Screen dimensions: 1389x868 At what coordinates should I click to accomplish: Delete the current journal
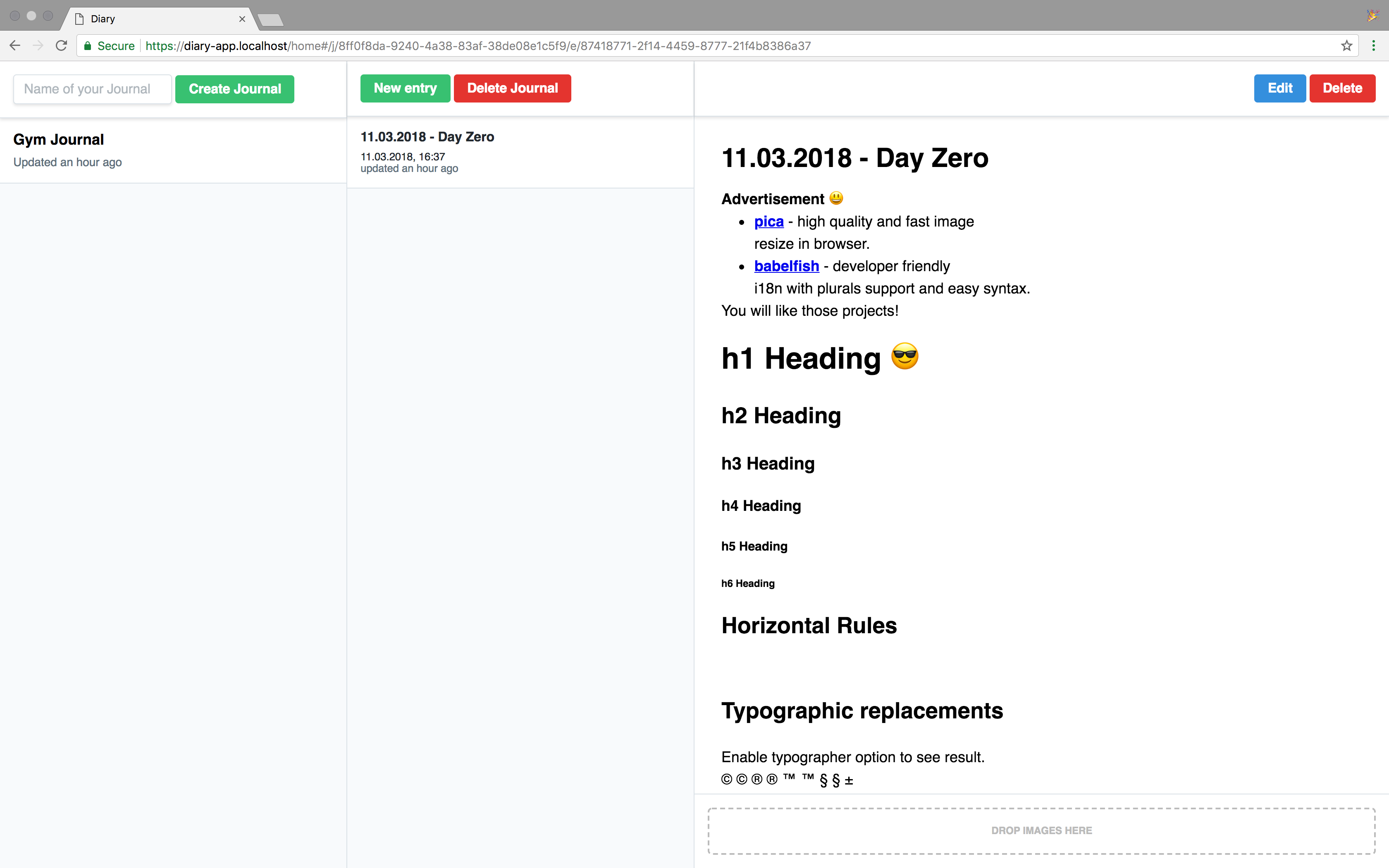pos(512,88)
